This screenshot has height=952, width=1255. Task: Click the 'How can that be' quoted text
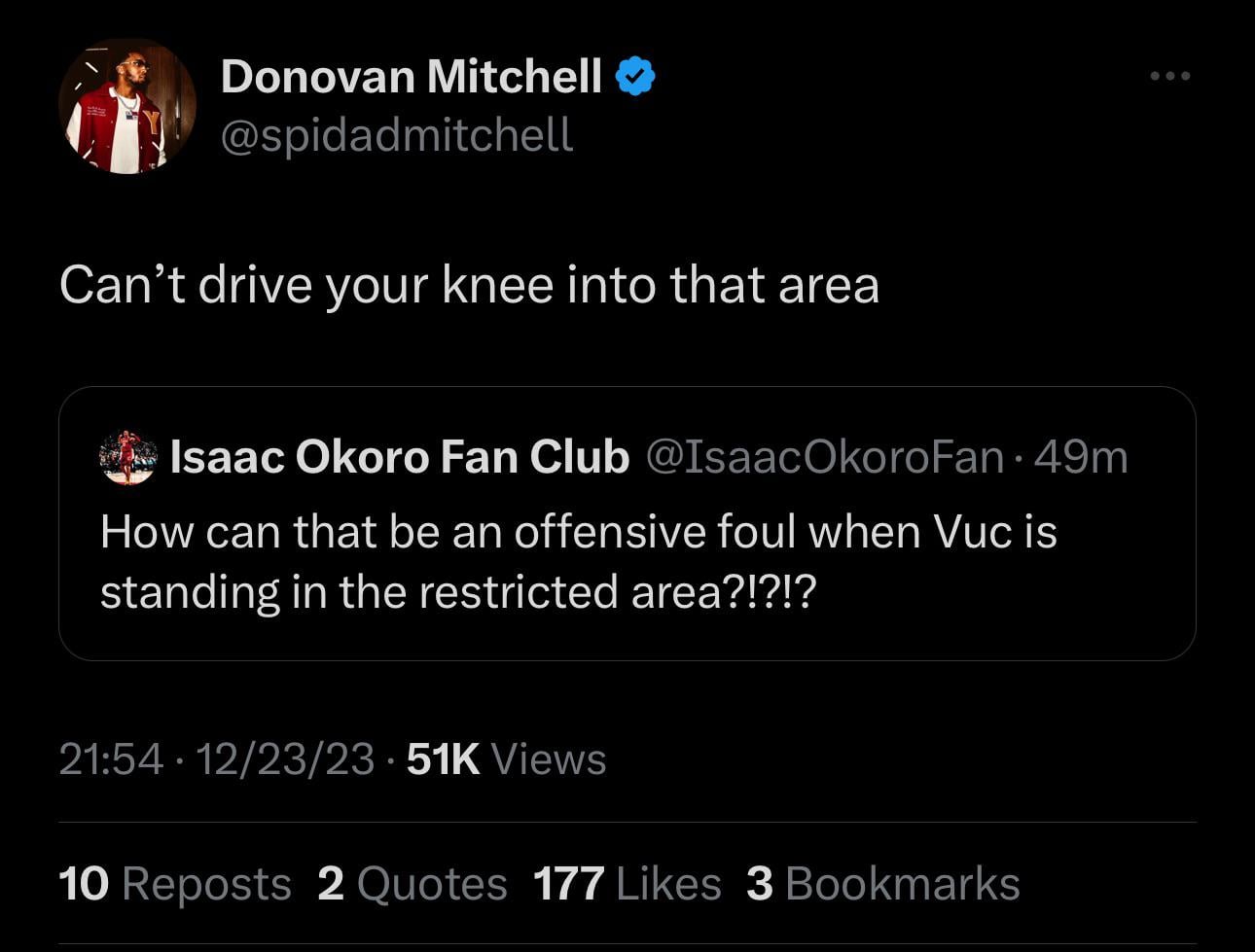[x=578, y=532]
